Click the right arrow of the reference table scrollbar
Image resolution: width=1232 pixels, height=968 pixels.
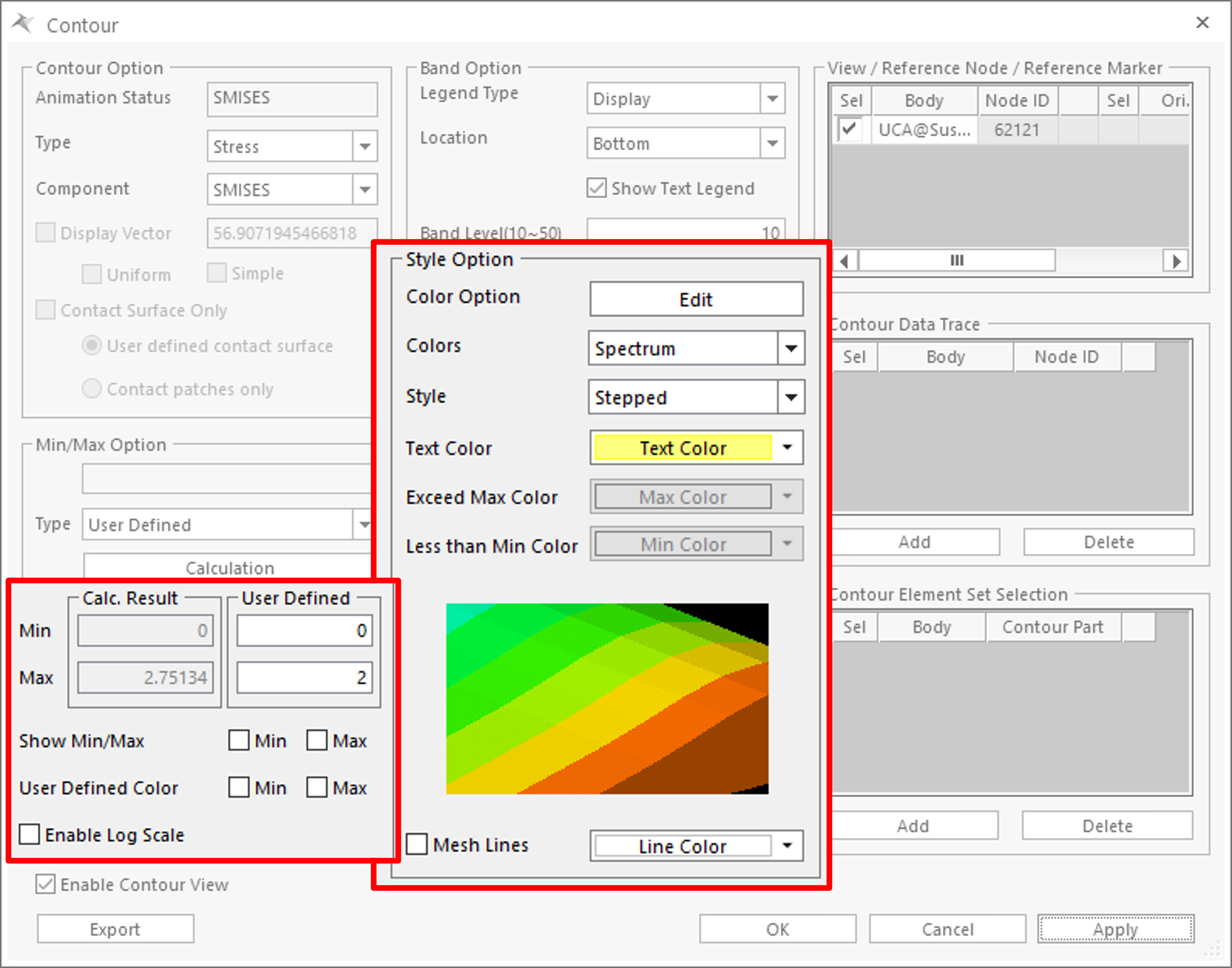click(x=1175, y=261)
